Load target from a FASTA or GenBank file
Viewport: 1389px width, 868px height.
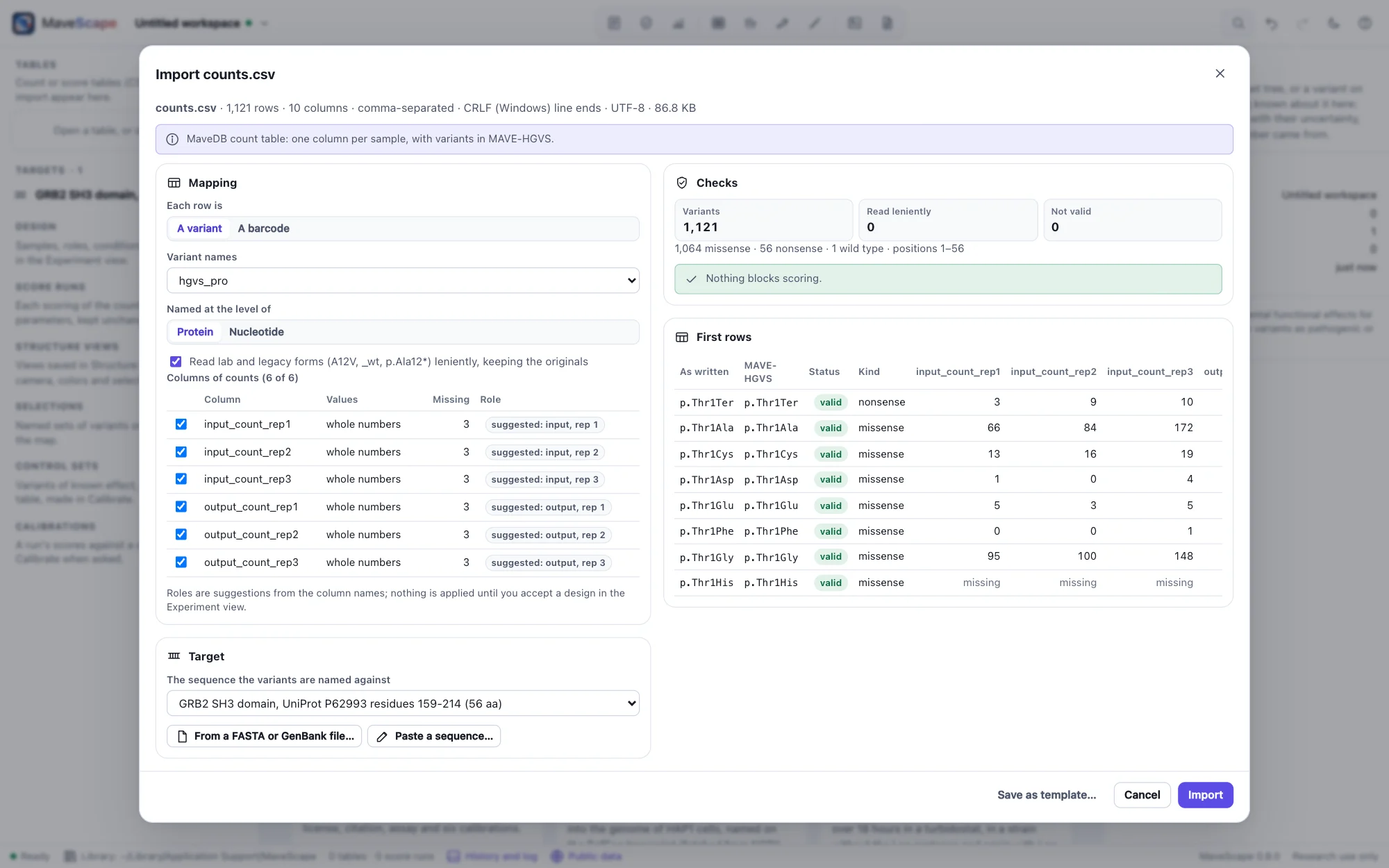point(264,736)
